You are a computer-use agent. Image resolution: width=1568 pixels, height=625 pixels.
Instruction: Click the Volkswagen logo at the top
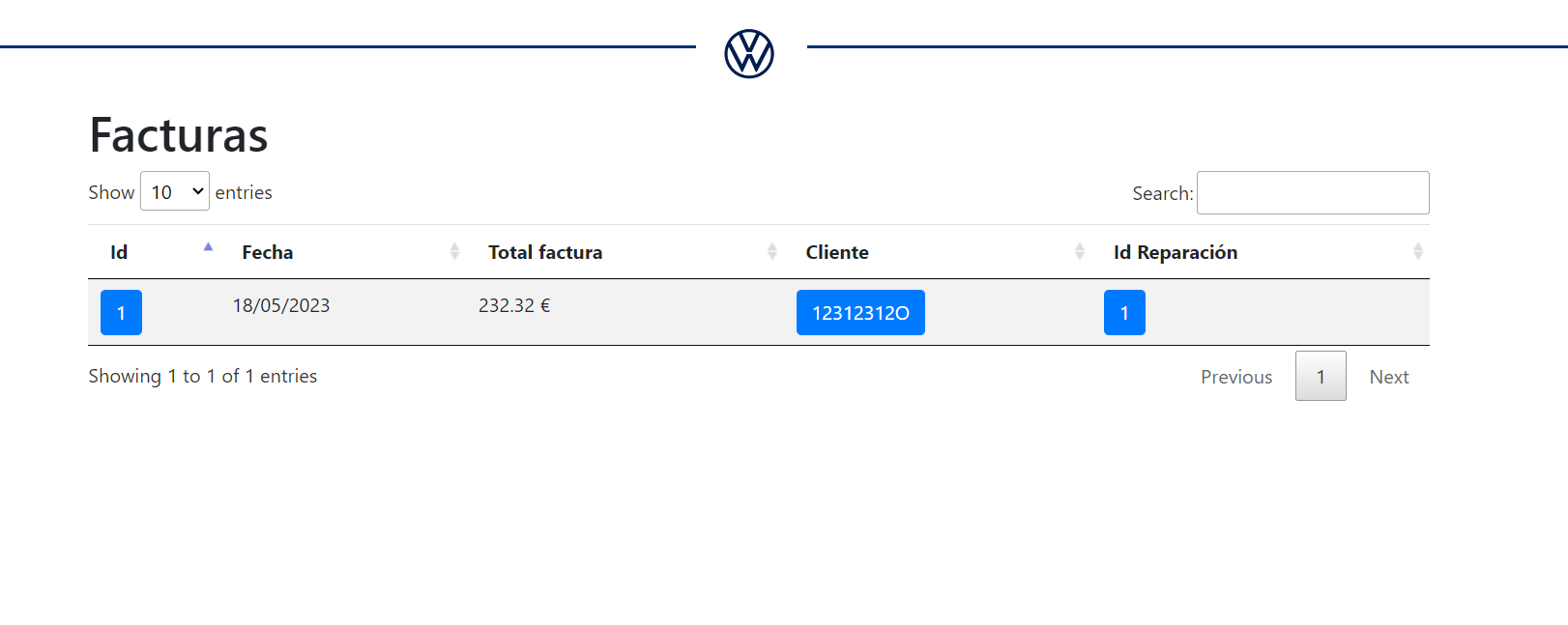click(749, 53)
